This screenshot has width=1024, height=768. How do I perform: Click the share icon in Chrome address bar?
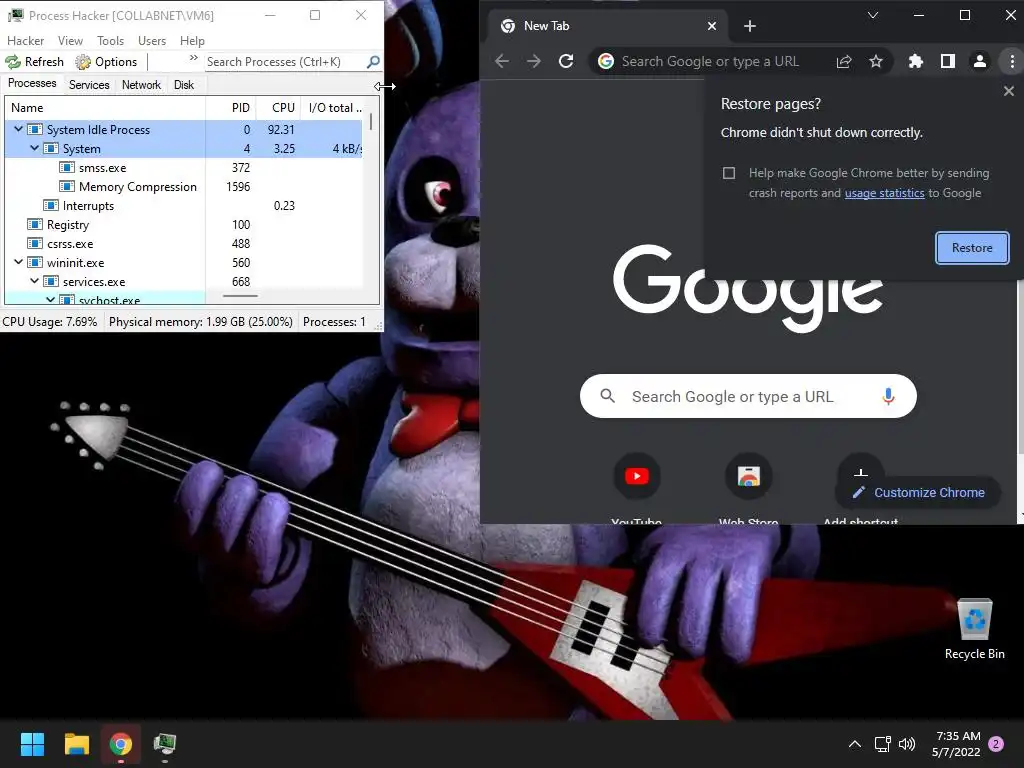pos(844,61)
